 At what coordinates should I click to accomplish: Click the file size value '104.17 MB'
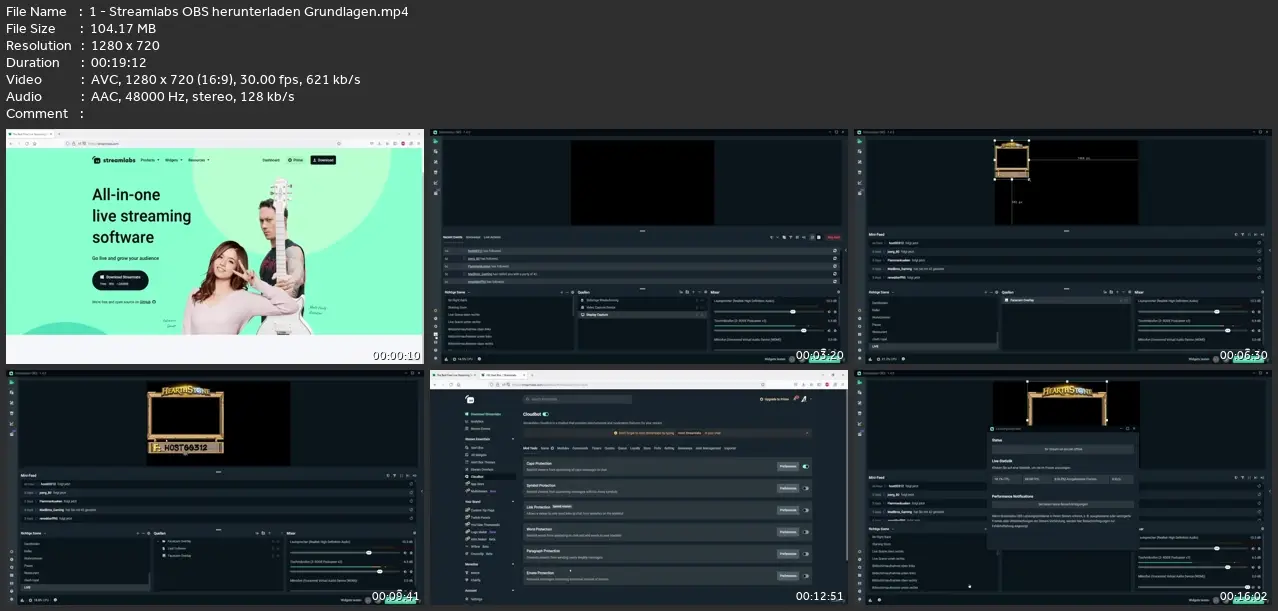[123, 29]
